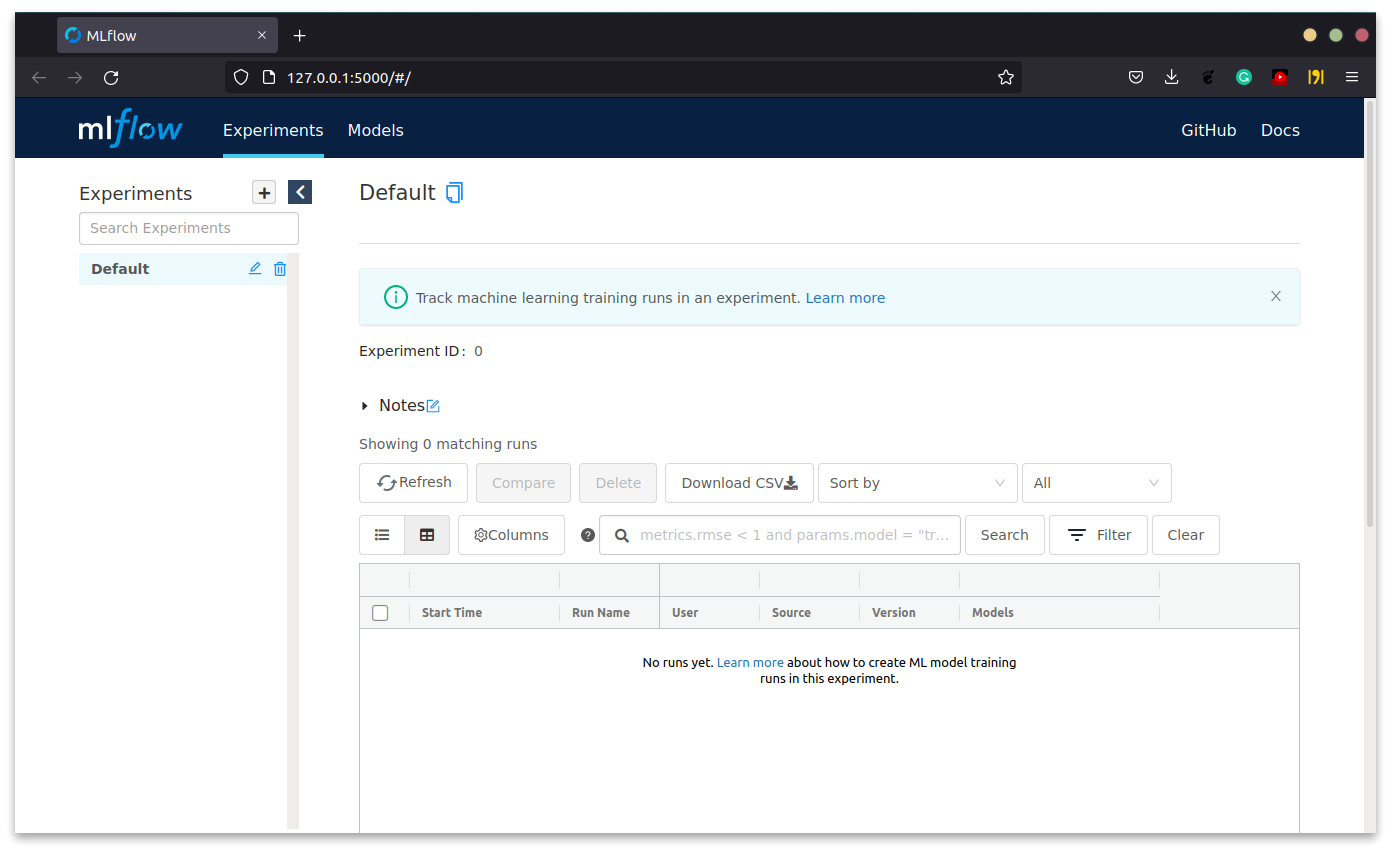Add a new experiment with plus button
The image size is (1398, 864).
pyautogui.click(x=264, y=193)
